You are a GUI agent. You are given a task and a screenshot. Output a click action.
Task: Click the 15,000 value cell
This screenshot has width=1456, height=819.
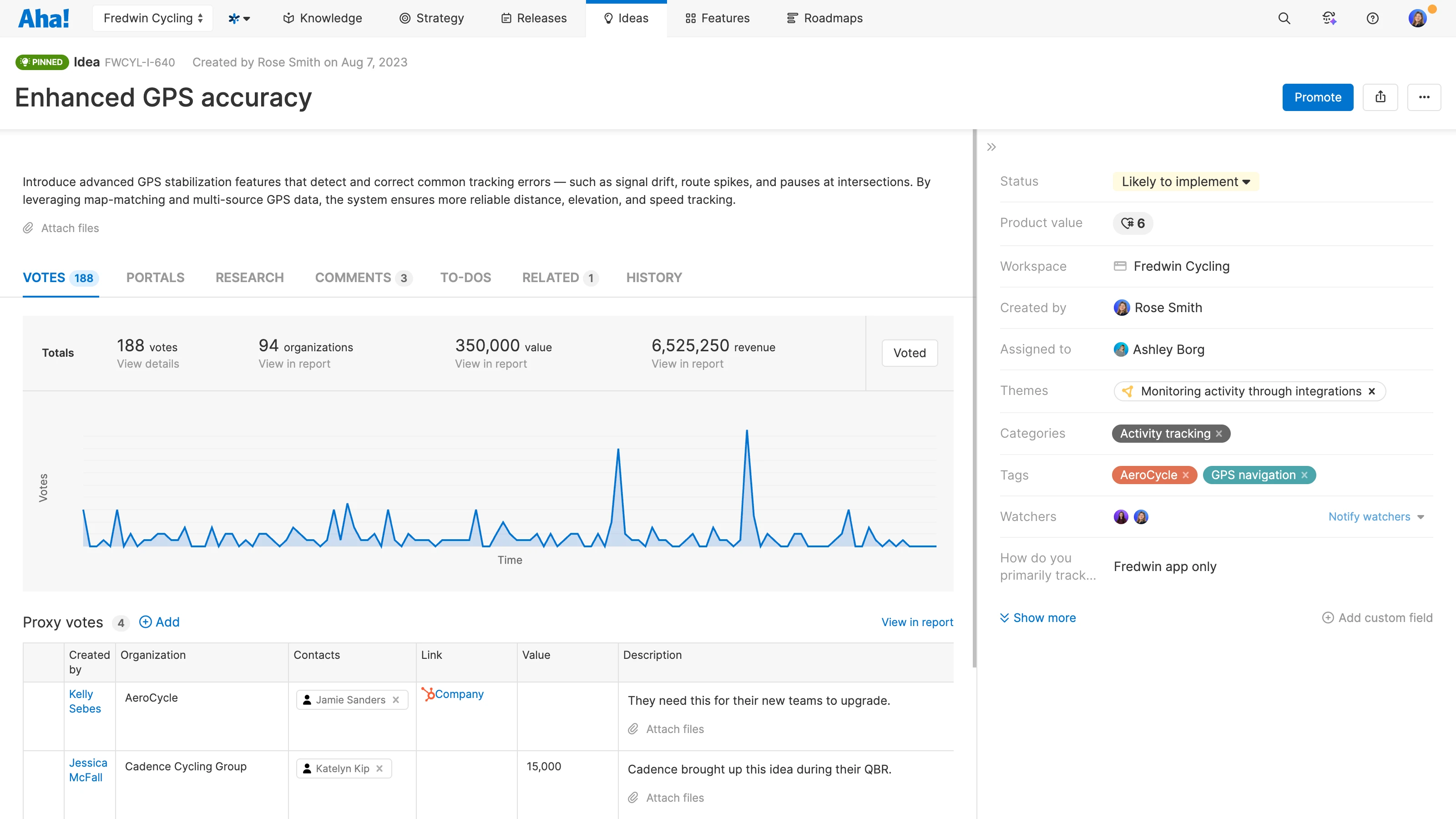[x=567, y=784]
